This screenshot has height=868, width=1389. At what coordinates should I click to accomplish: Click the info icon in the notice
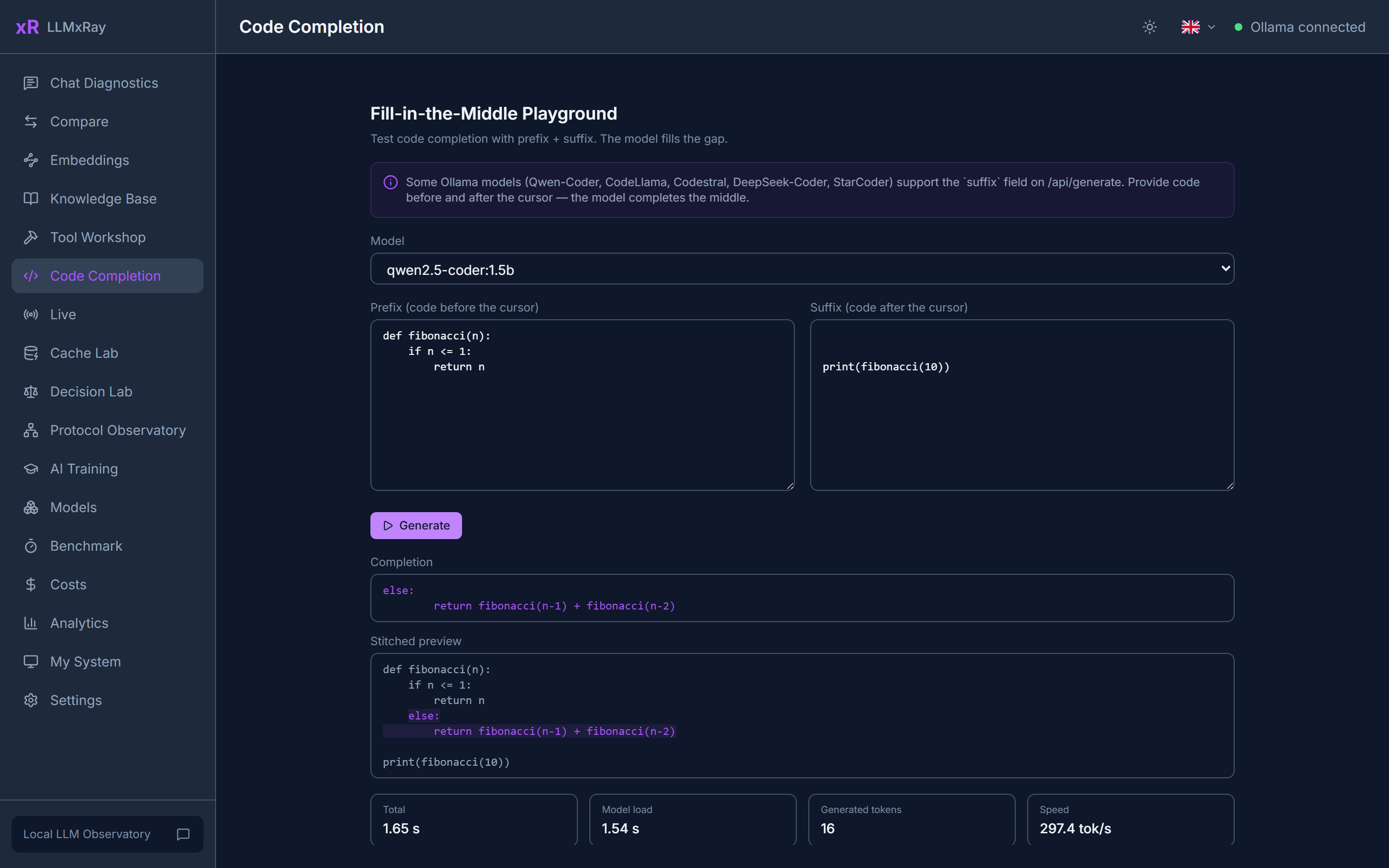(x=390, y=183)
